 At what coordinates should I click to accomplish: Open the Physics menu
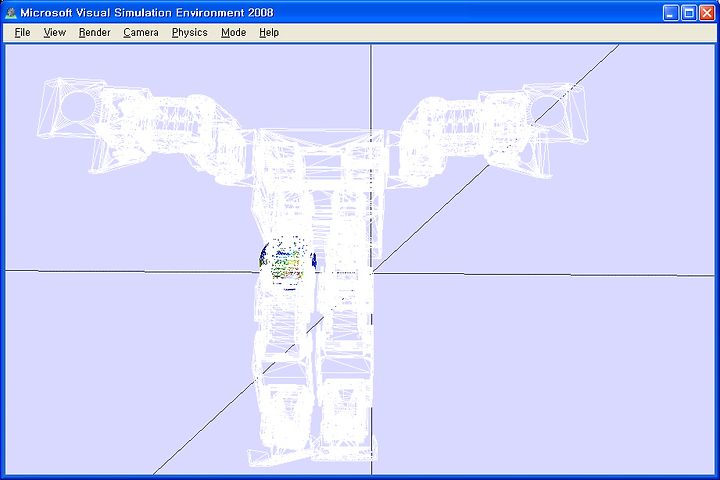tap(190, 33)
